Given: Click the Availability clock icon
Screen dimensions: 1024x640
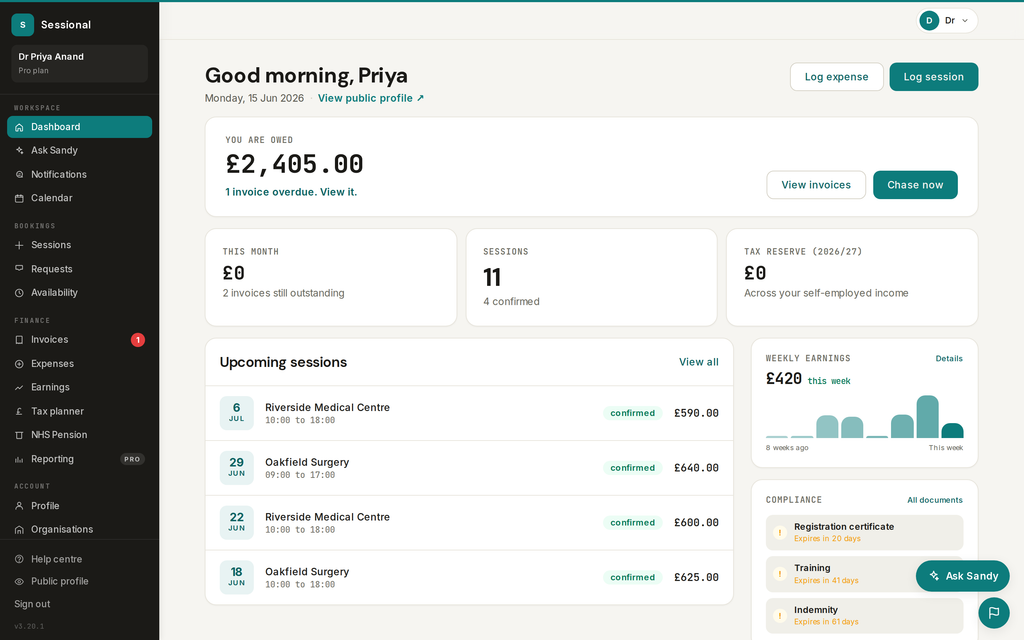Looking at the screenshot, I should (x=19, y=293).
